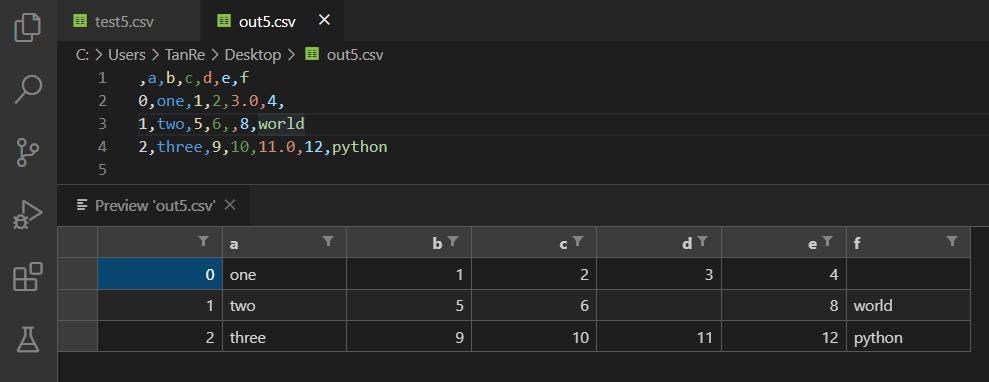
Task: Open filter dropdown for column c
Action: click(x=578, y=241)
